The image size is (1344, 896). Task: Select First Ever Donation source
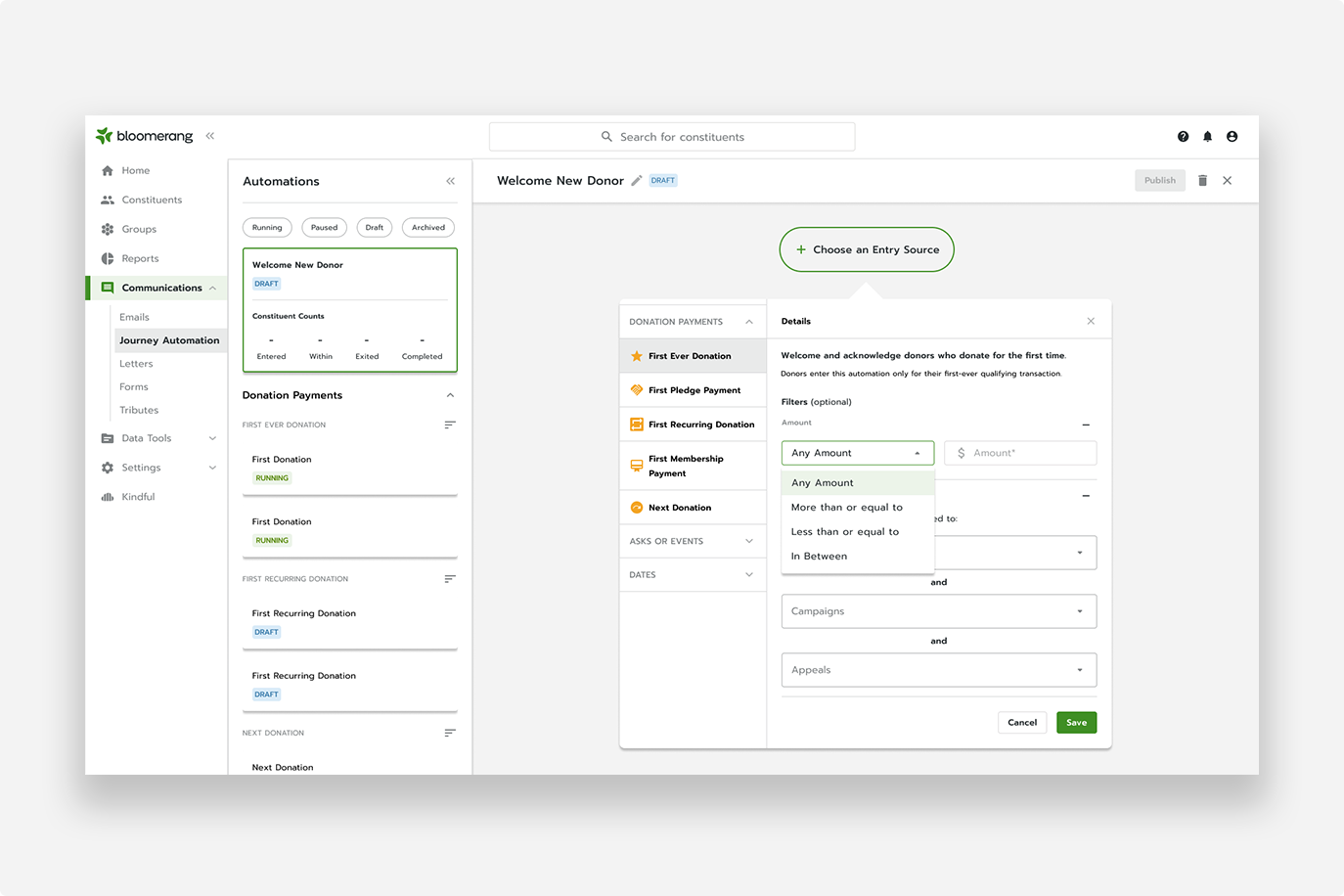click(694, 356)
